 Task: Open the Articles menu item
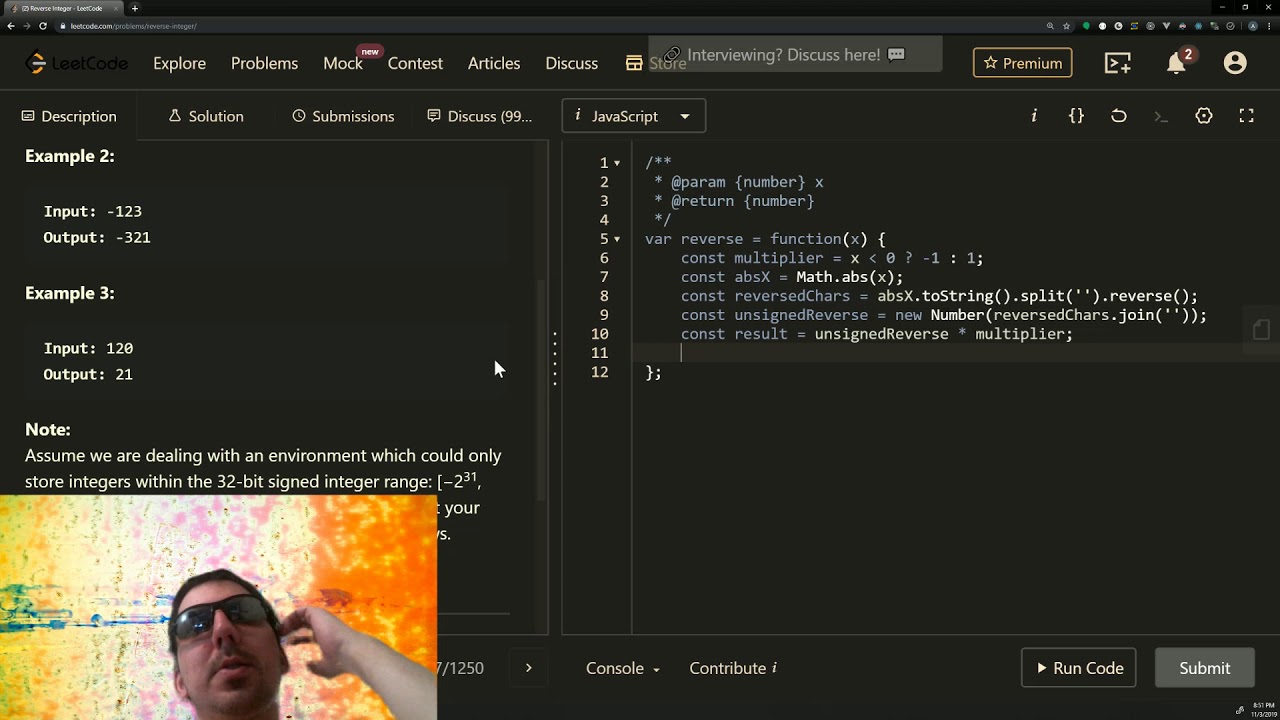tap(494, 63)
